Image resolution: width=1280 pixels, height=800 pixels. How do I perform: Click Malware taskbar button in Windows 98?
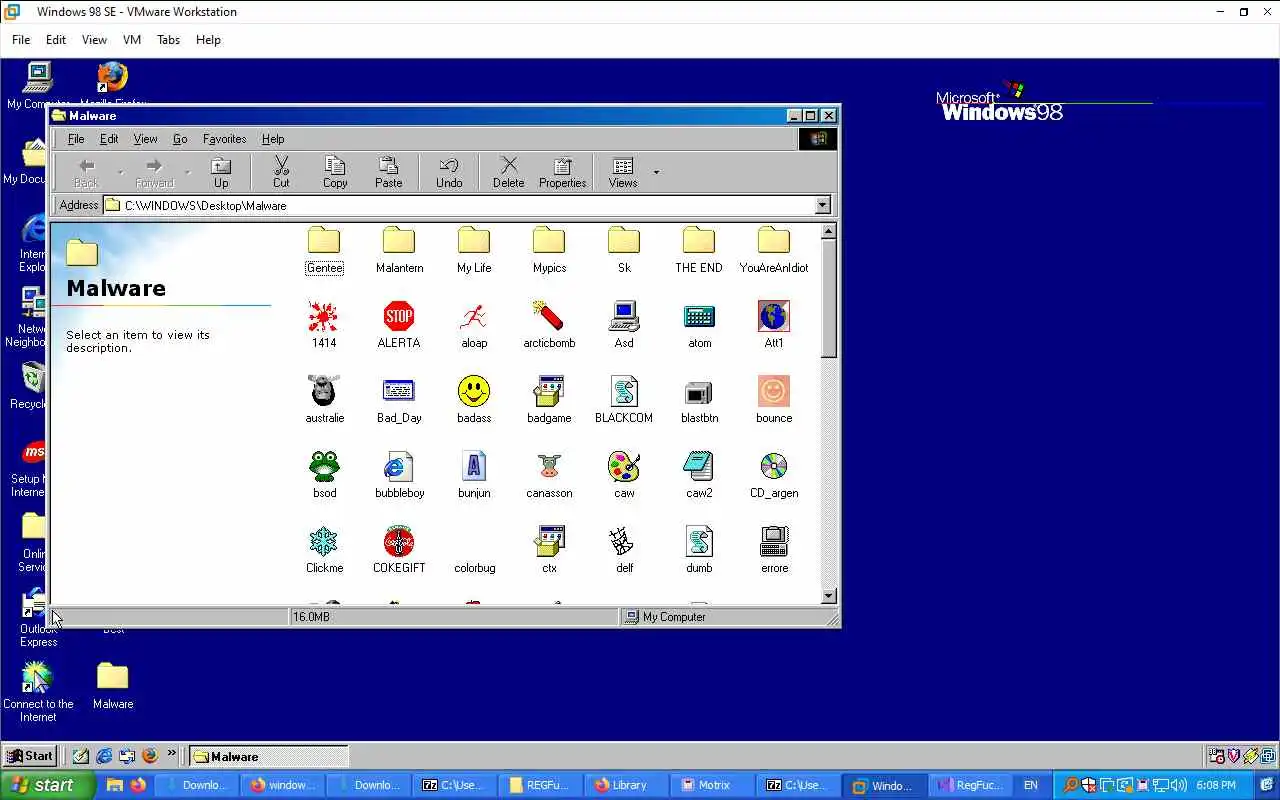[269, 756]
